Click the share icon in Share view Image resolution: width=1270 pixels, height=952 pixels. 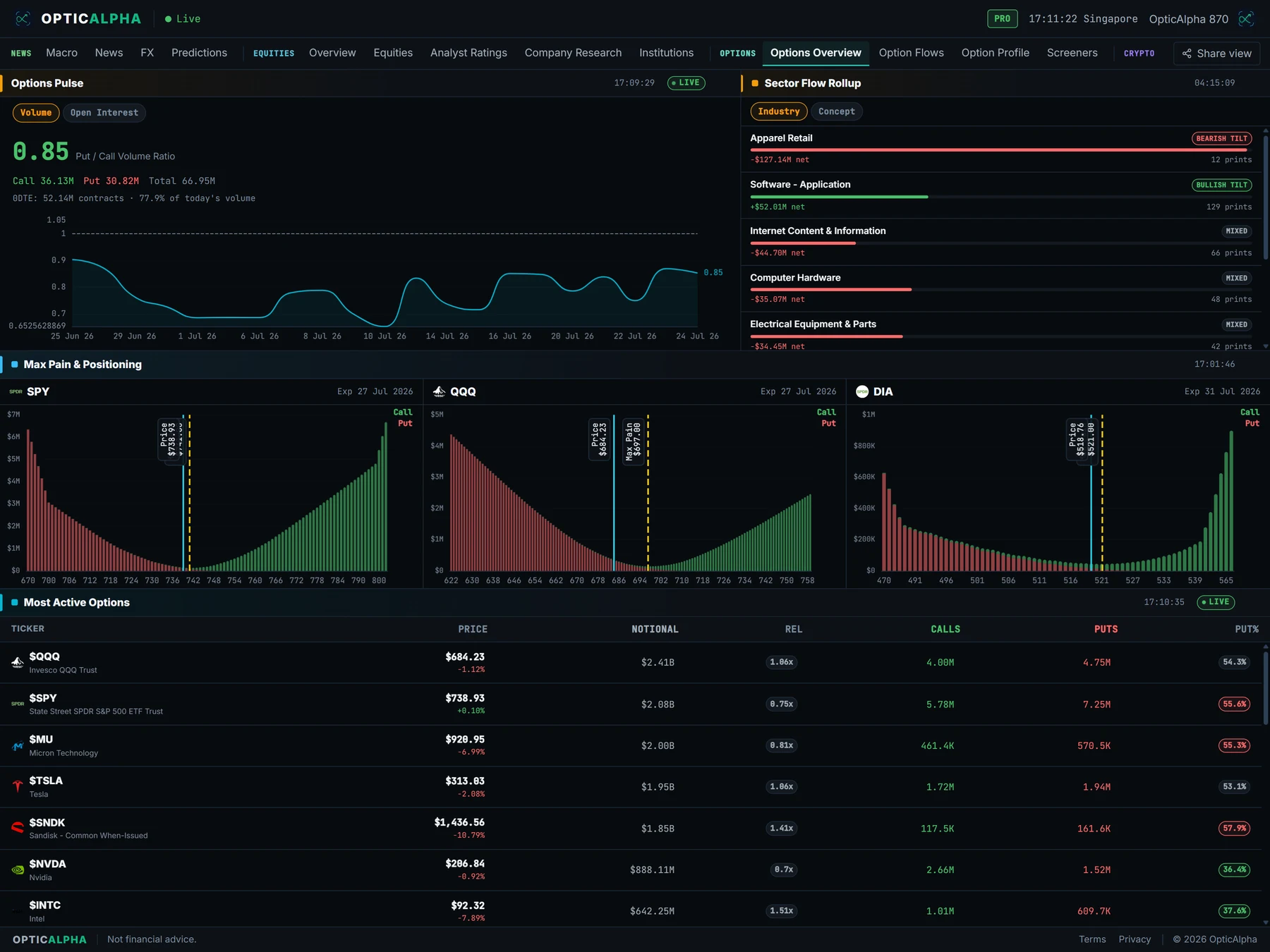click(x=1187, y=54)
